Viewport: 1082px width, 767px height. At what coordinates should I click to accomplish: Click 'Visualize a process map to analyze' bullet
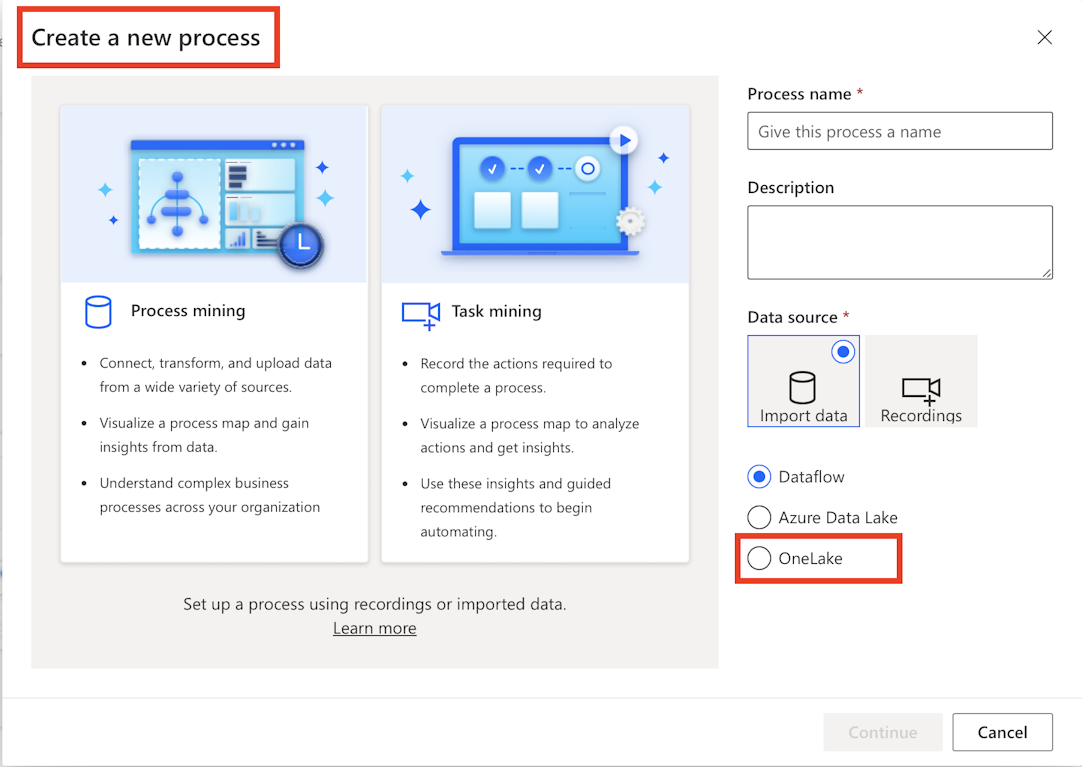click(530, 436)
